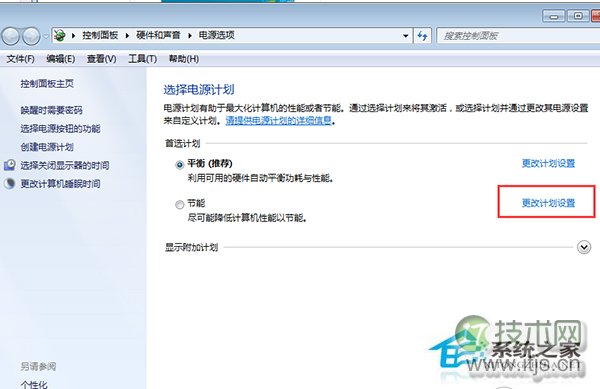Image resolution: width=600 pixels, height=389 pixels.
Task: Expand the arrow before 控制面板 breadcrumb
Action: pyautogui.click(x=73, y=36)
